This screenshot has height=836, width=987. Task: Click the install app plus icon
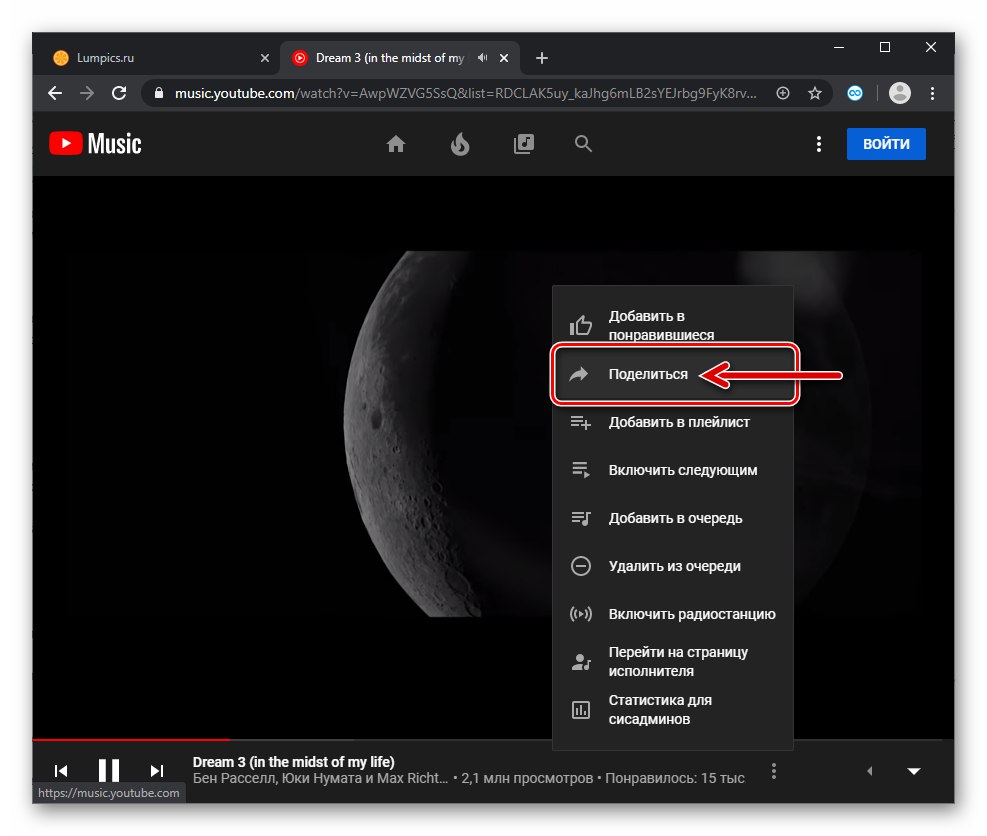tap(782, 93)
